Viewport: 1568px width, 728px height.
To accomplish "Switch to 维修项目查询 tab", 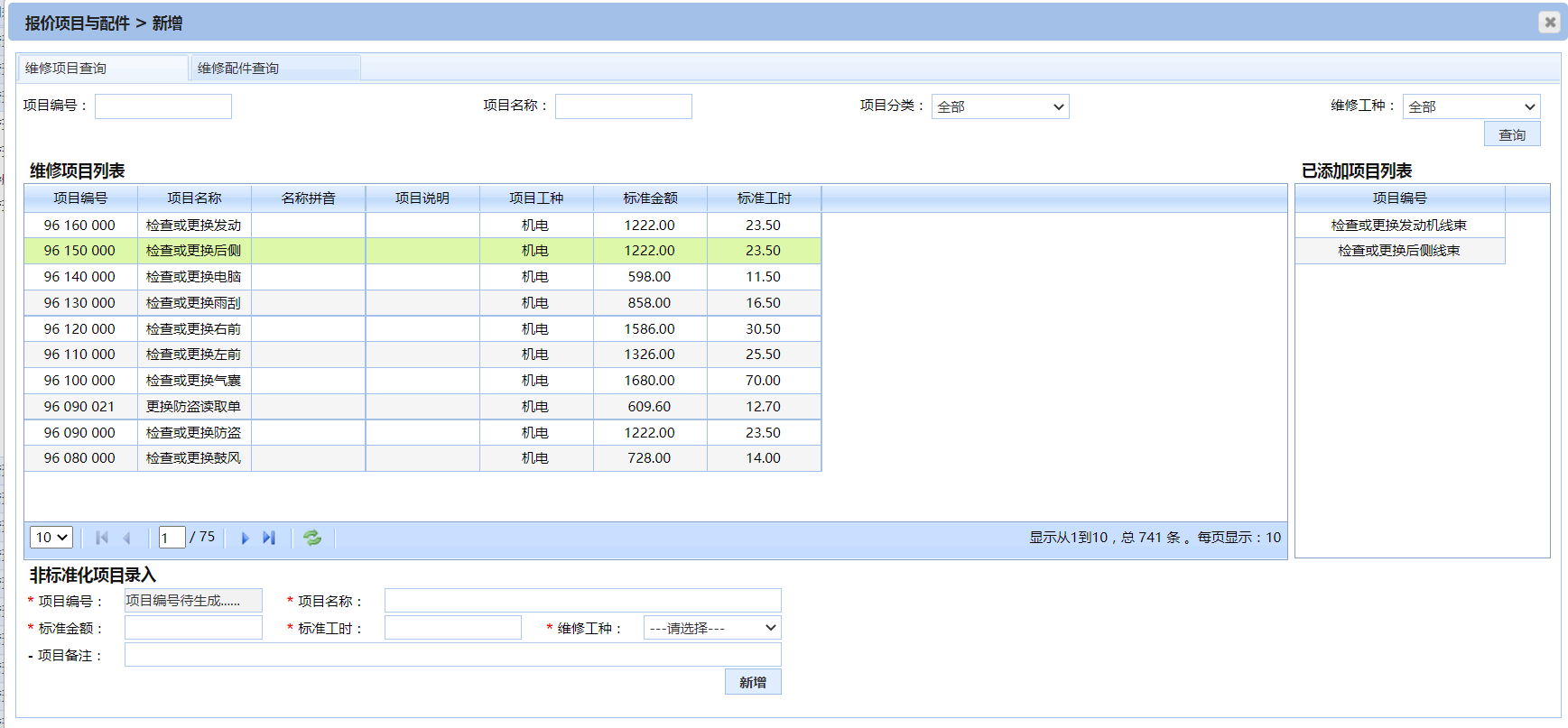I will click(103, 68).
